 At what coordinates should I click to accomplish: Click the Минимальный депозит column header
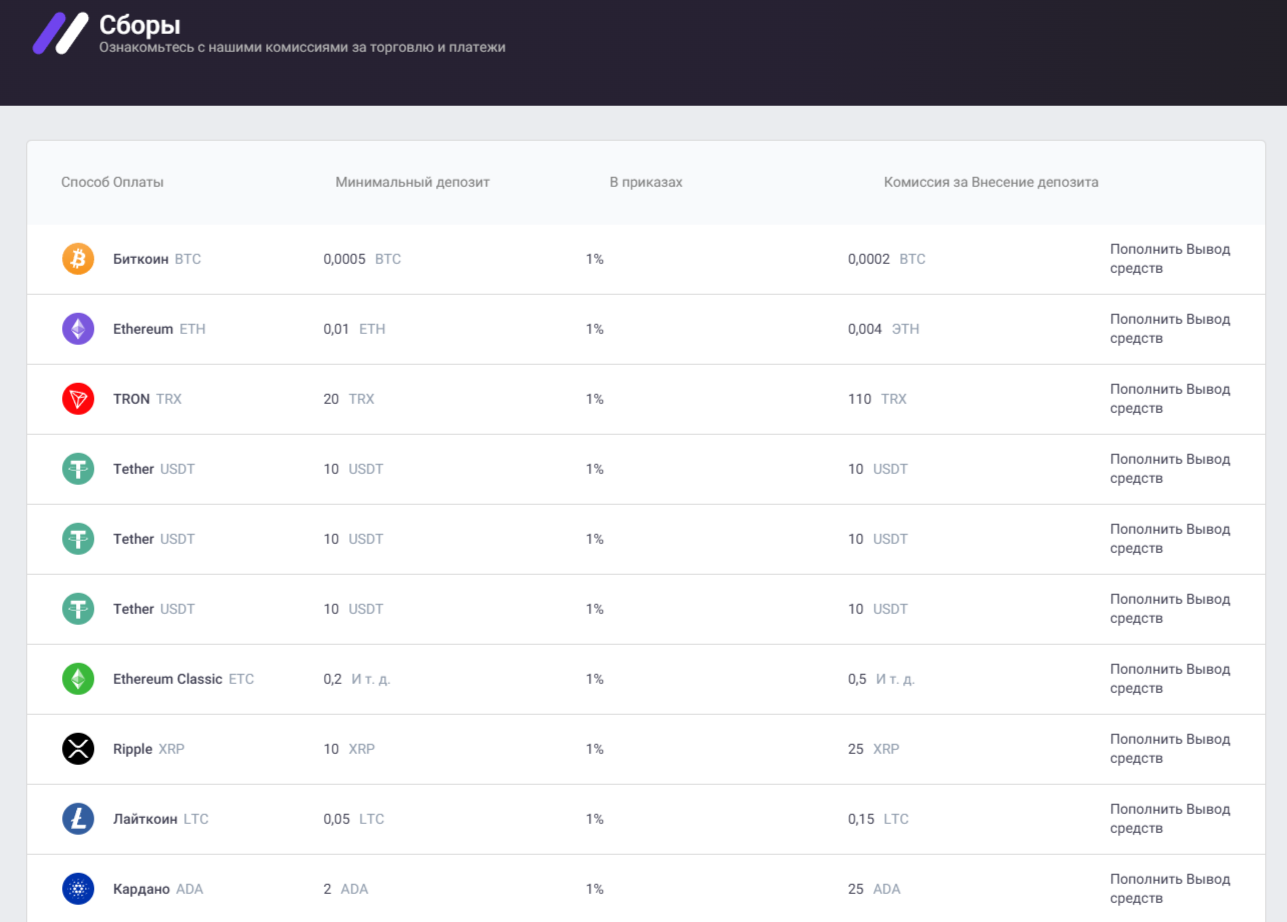(x=413, y=182)
